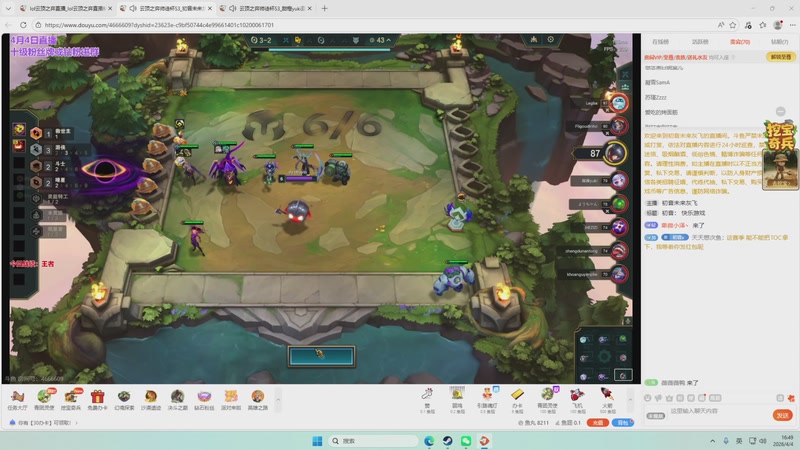The image size is (800, 450).
Task: Open the 挖宝奇兵 floating banner in chat
Action: (780, 156)
